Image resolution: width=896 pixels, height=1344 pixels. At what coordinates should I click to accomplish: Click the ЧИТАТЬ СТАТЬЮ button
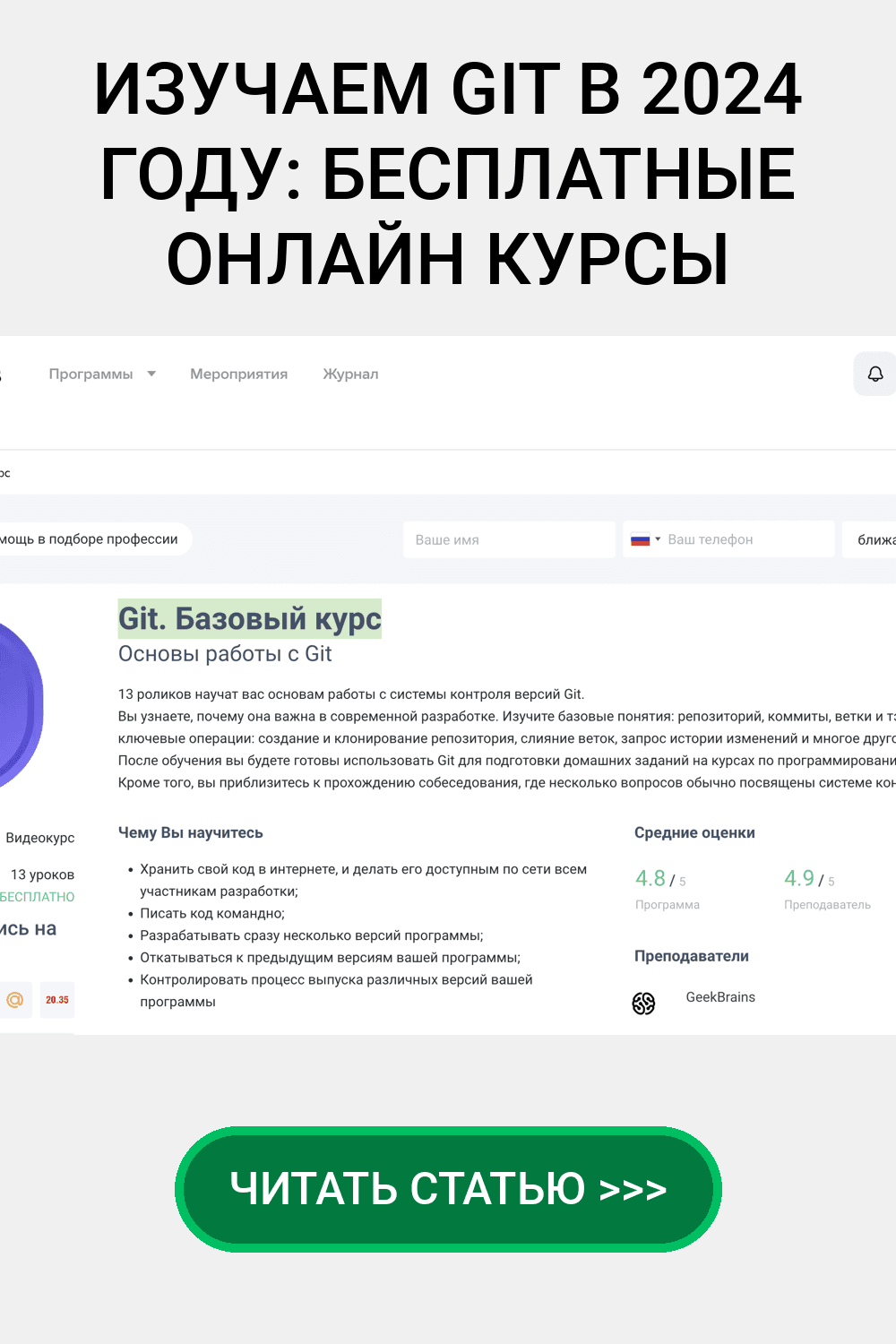pyautogui.click(x=448, y=1189)
